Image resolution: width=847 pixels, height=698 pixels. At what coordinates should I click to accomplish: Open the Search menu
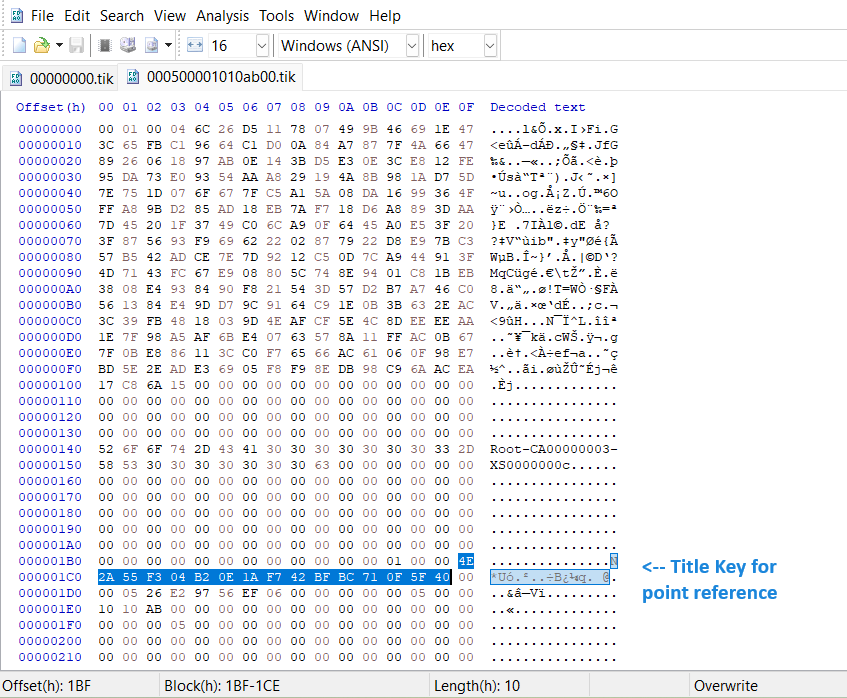click(x=122, y=16)
